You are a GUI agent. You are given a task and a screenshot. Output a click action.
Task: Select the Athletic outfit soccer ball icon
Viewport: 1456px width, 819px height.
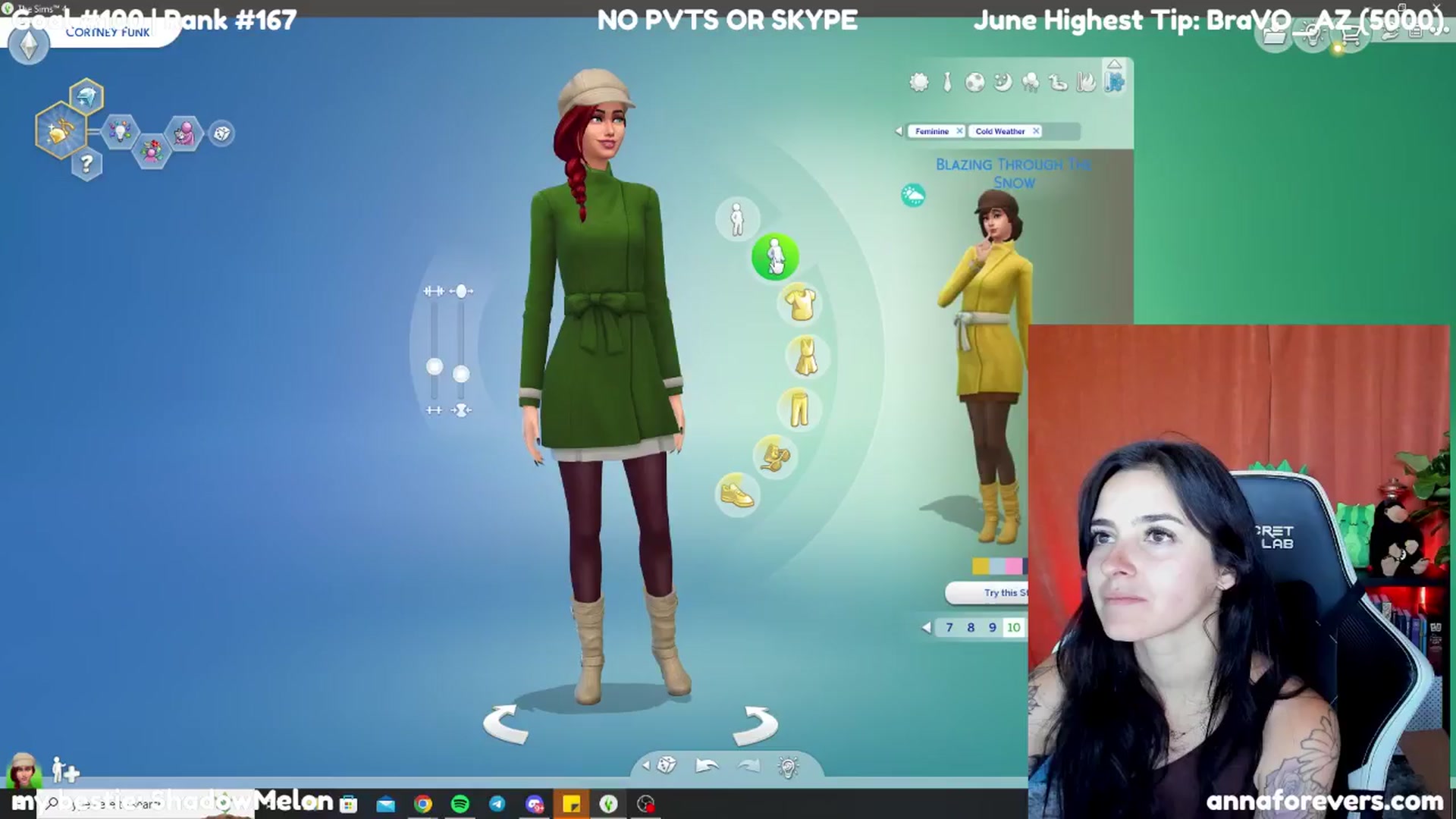point(974,82)
